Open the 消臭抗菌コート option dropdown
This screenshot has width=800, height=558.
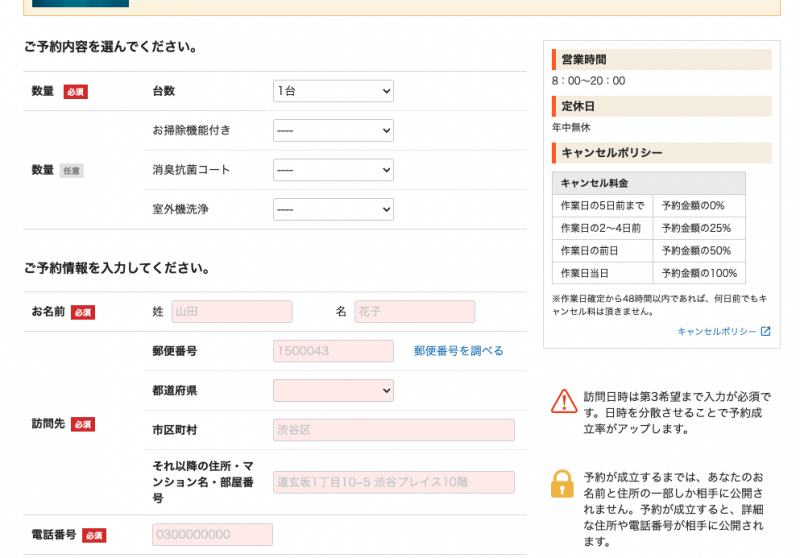click(x=333, y=170)
